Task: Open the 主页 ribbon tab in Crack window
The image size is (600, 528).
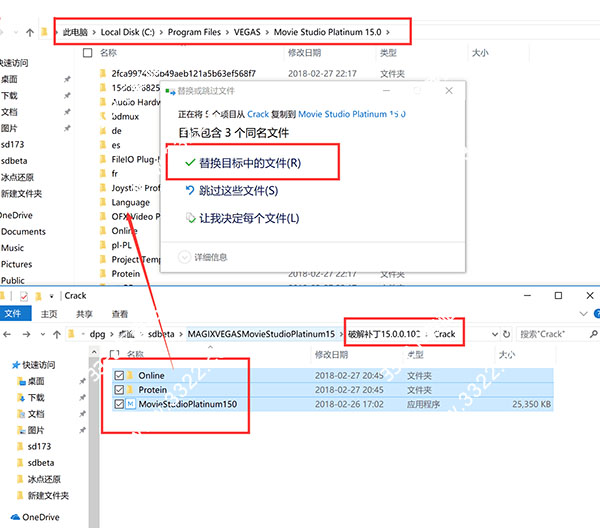Action: click(x=49, y=314)
